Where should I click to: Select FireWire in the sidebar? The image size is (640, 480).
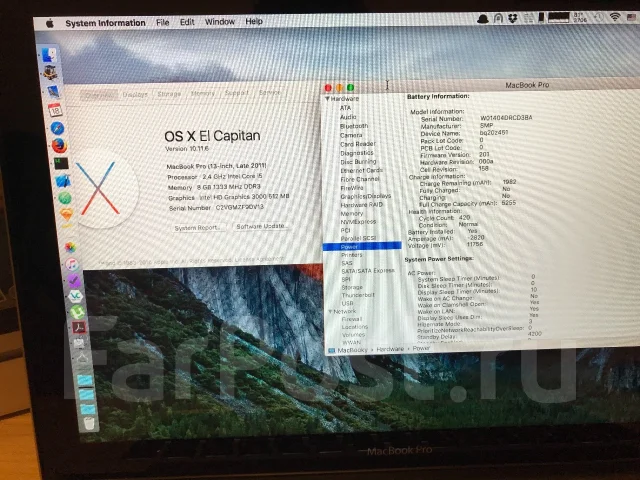(352, 188)
